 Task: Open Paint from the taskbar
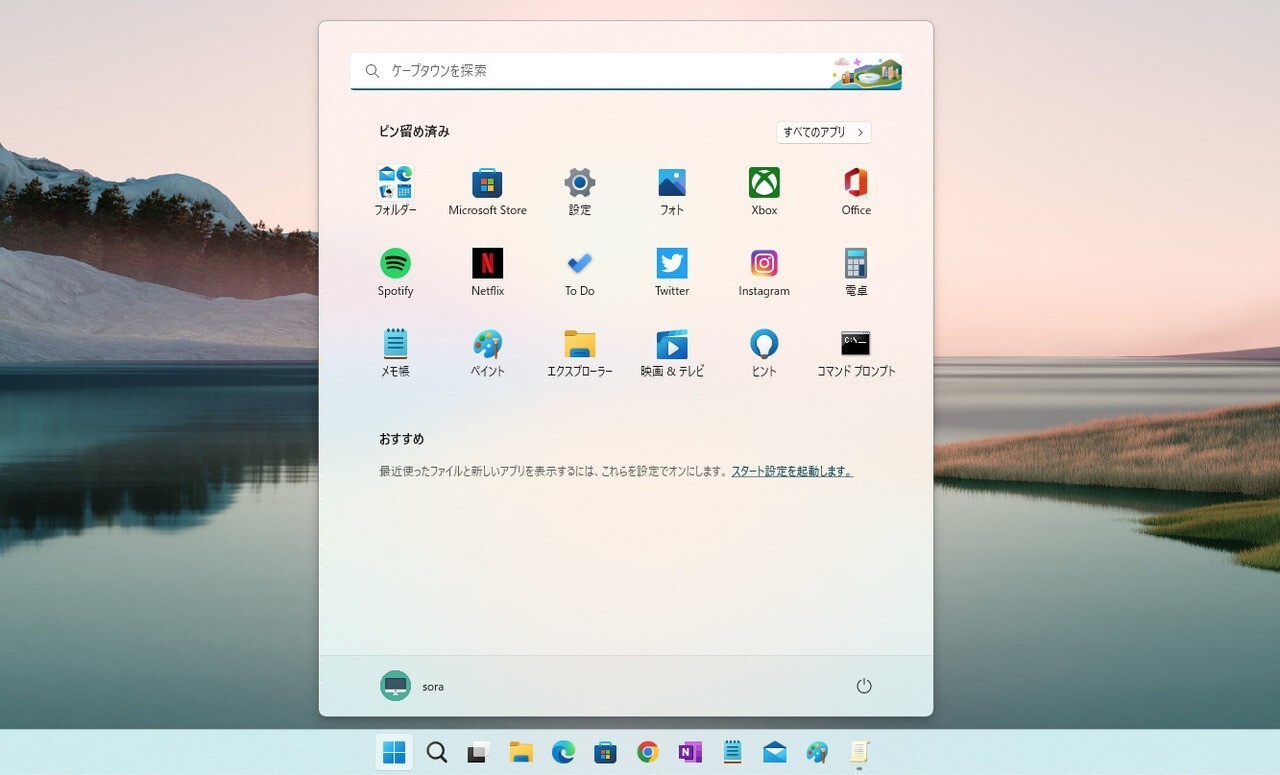(x=817, y=752)
